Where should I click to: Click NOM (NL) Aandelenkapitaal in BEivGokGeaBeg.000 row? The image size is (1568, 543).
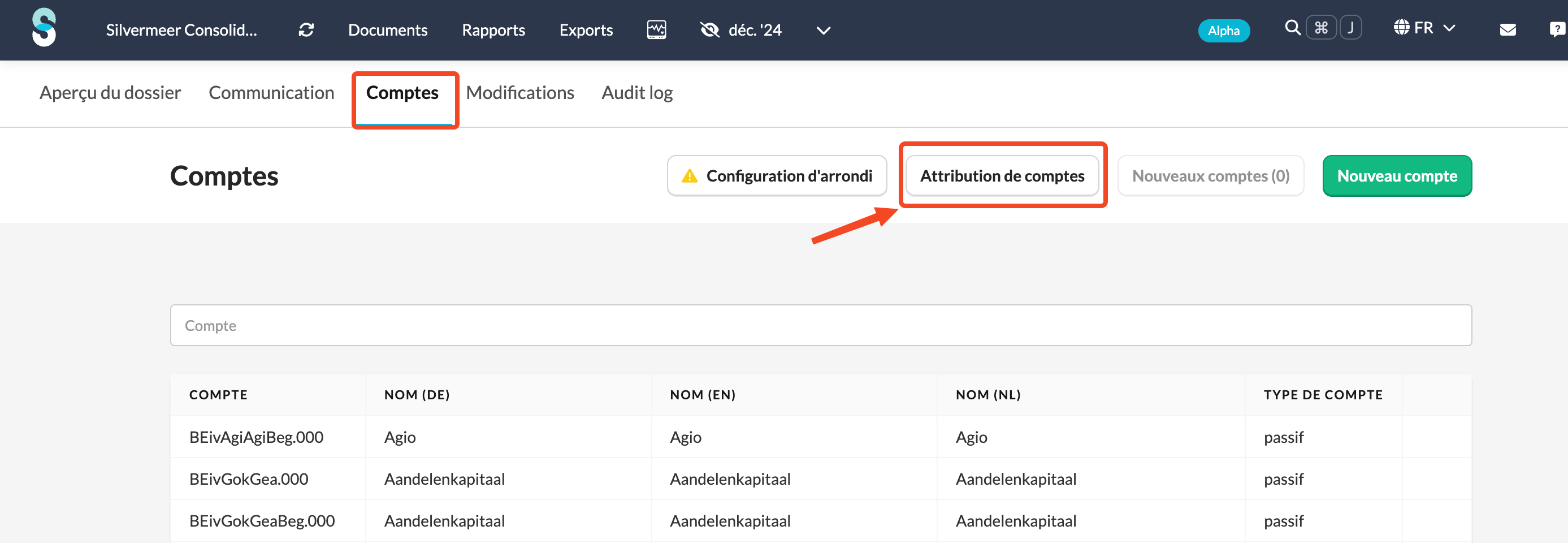[x=1016, y=521]
